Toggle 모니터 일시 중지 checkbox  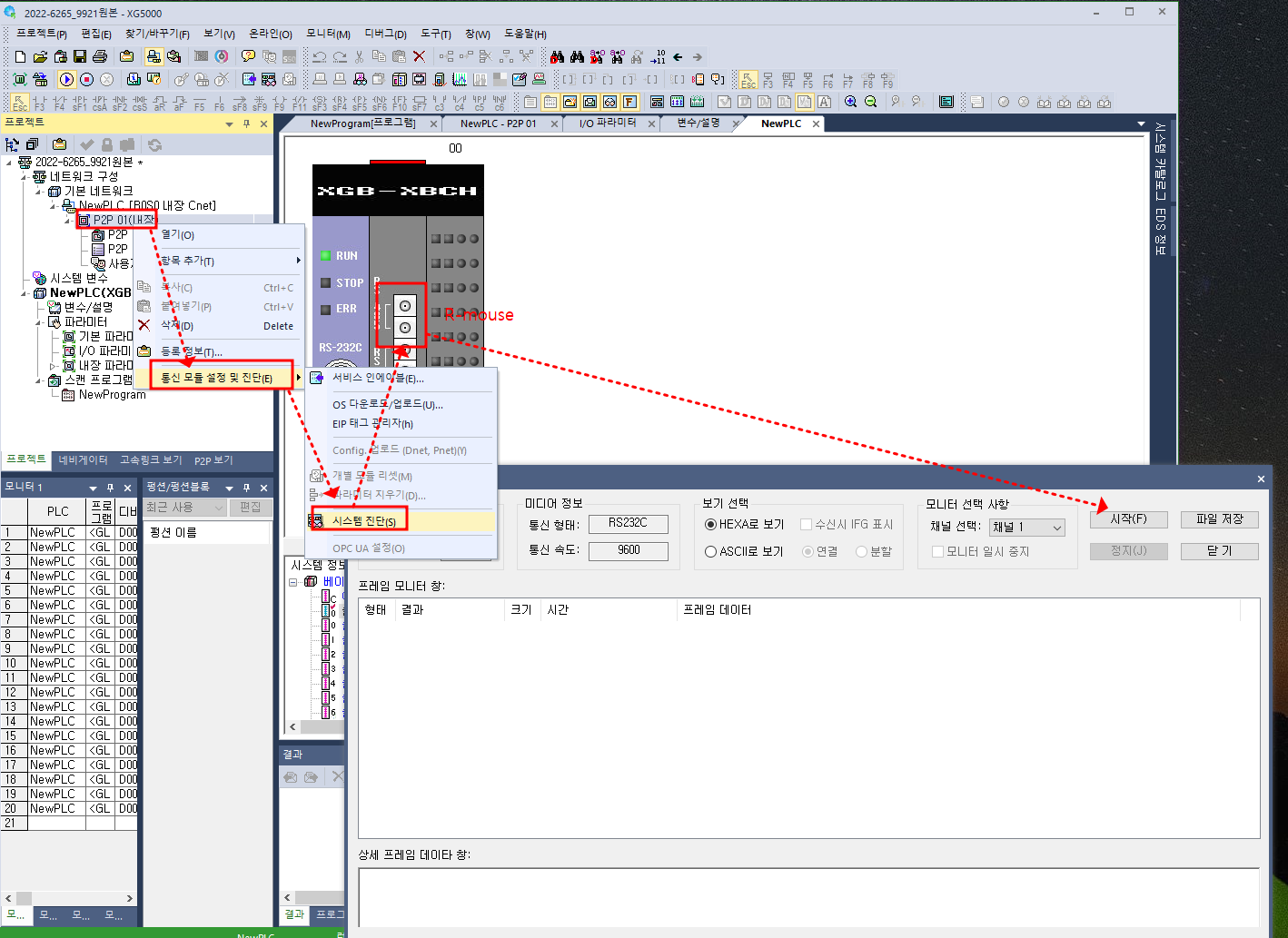pos(937,551)
